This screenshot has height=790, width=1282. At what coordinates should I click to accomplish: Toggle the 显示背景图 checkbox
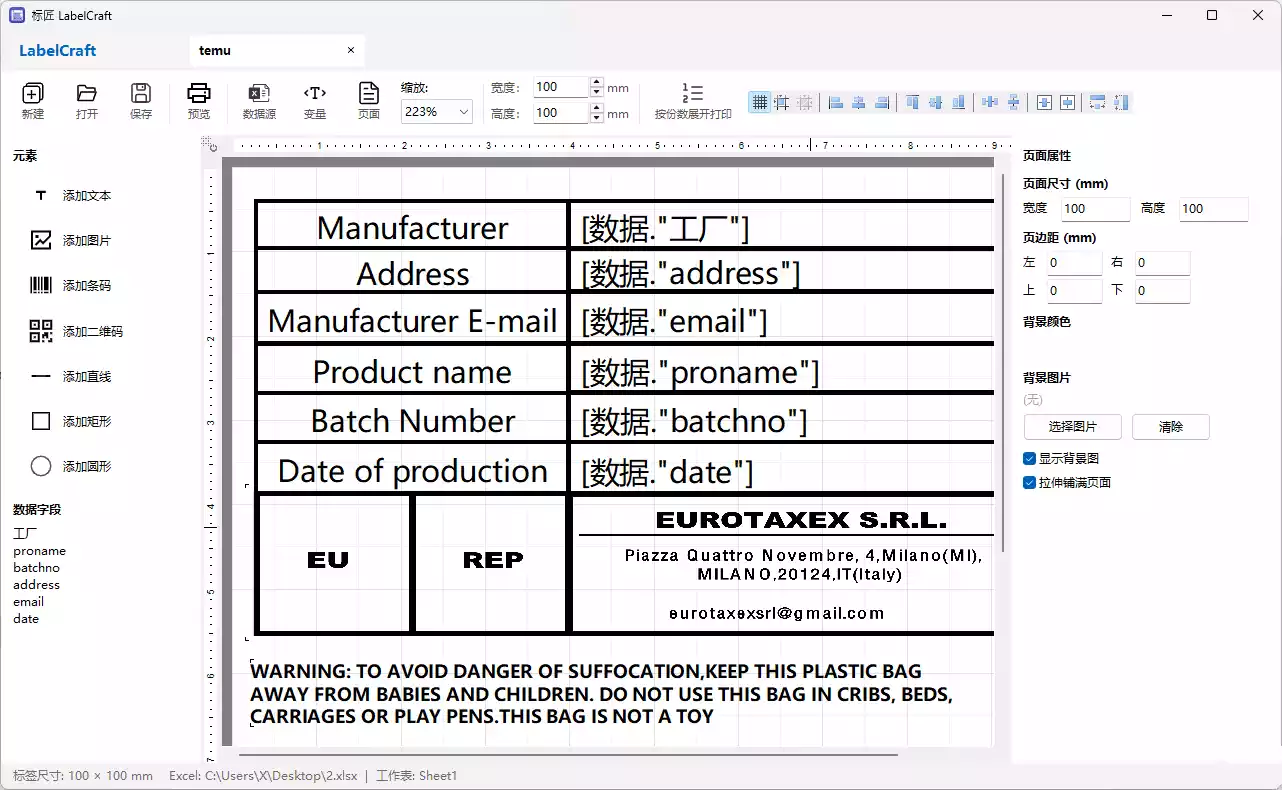pyautogui.click(x=1030, y=458)
